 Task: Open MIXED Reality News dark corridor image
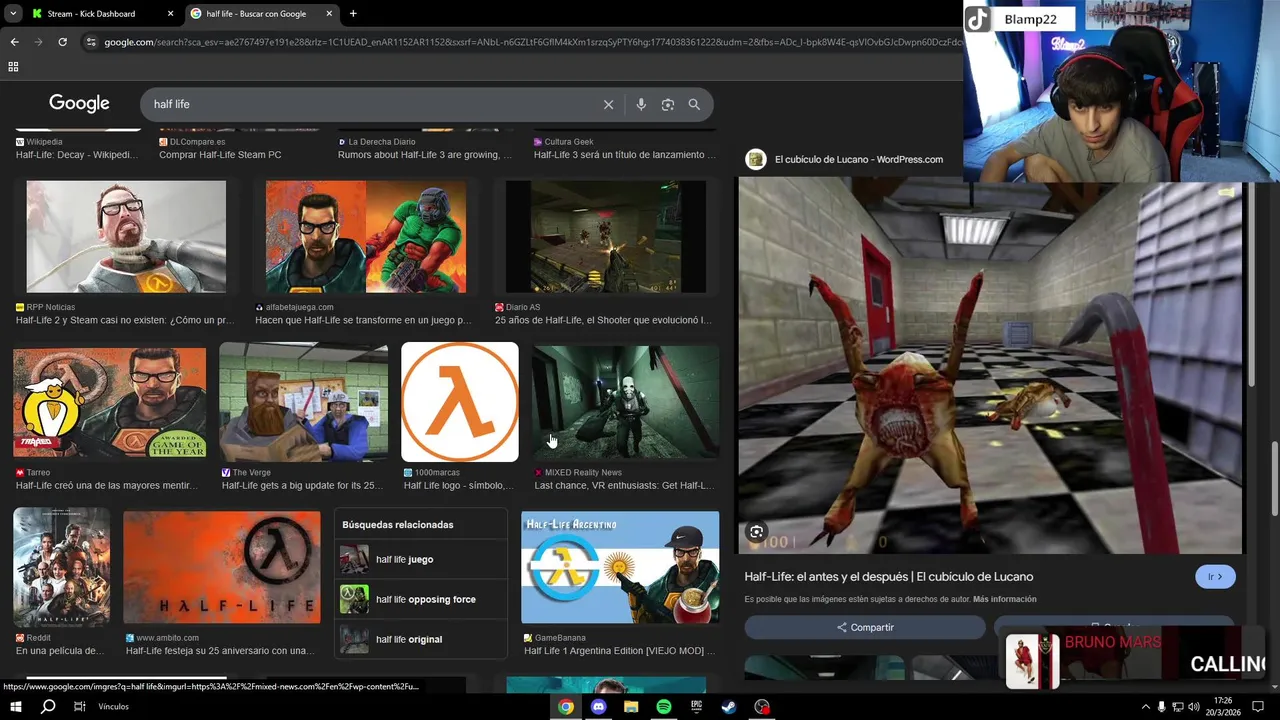pyautogui.click(x=625, y=402)
